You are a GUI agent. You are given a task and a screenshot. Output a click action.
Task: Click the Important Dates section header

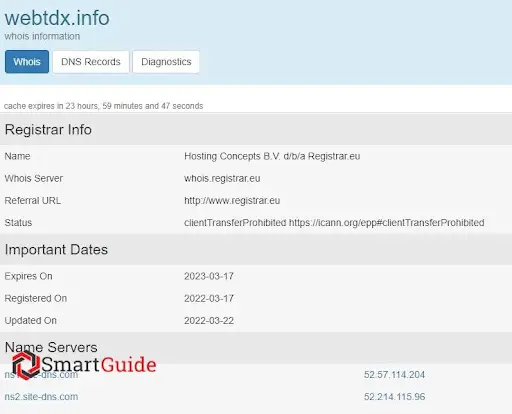coord(256,250)
